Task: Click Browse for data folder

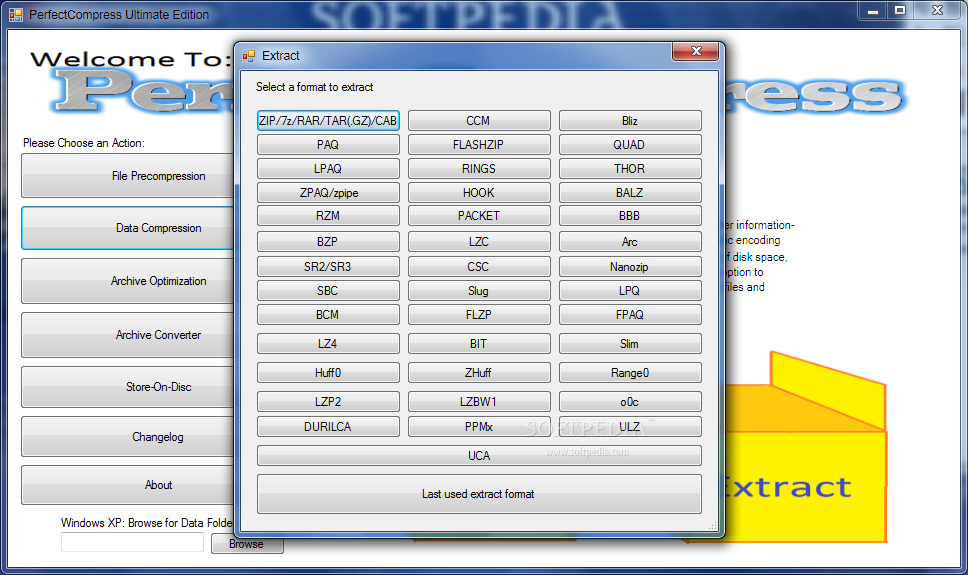Action: tap(247, 544)
